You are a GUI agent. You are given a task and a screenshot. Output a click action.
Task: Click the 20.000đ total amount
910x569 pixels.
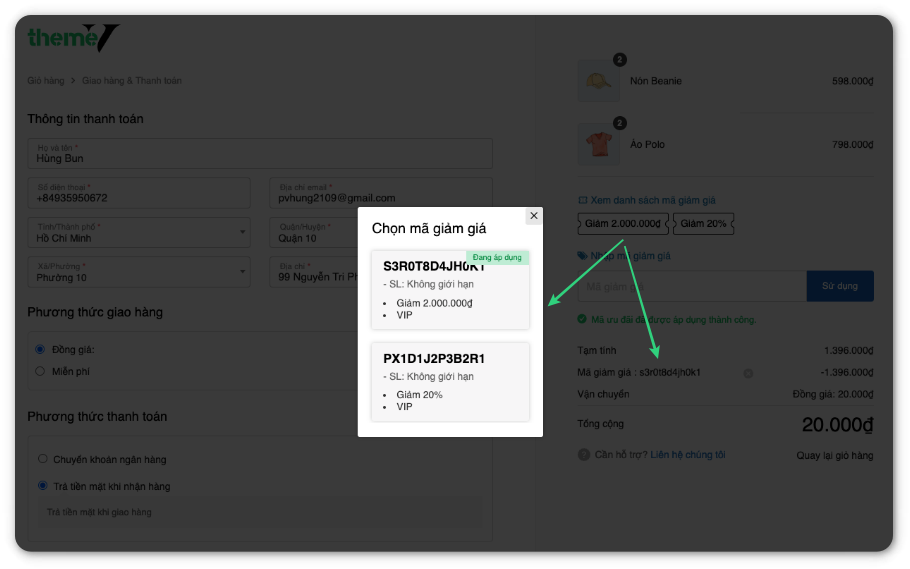pos(837,424)
